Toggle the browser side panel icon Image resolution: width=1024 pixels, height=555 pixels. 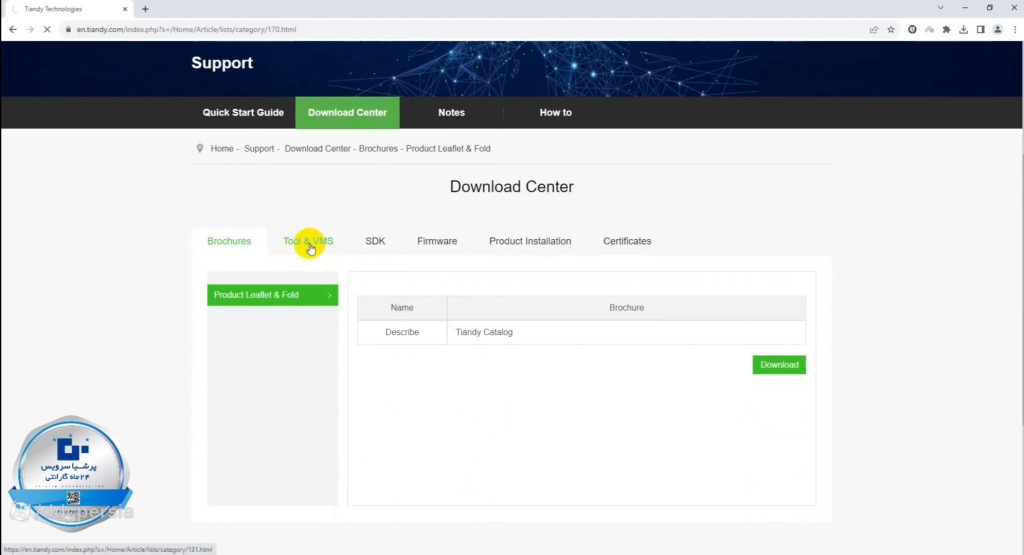tap(980, 29)
